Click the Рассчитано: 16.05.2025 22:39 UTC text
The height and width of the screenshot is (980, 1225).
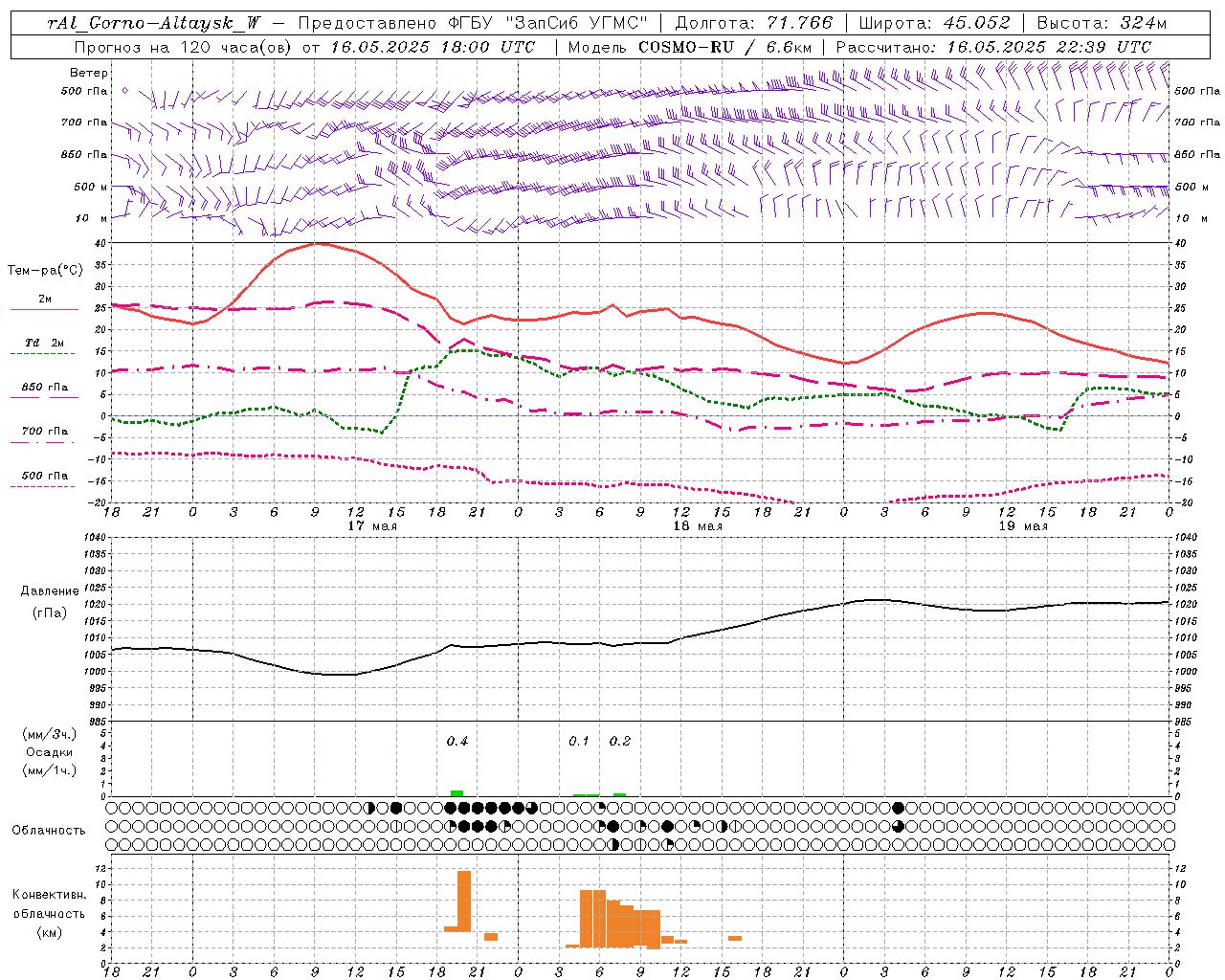pyautogui.click(x=993, y=47)
